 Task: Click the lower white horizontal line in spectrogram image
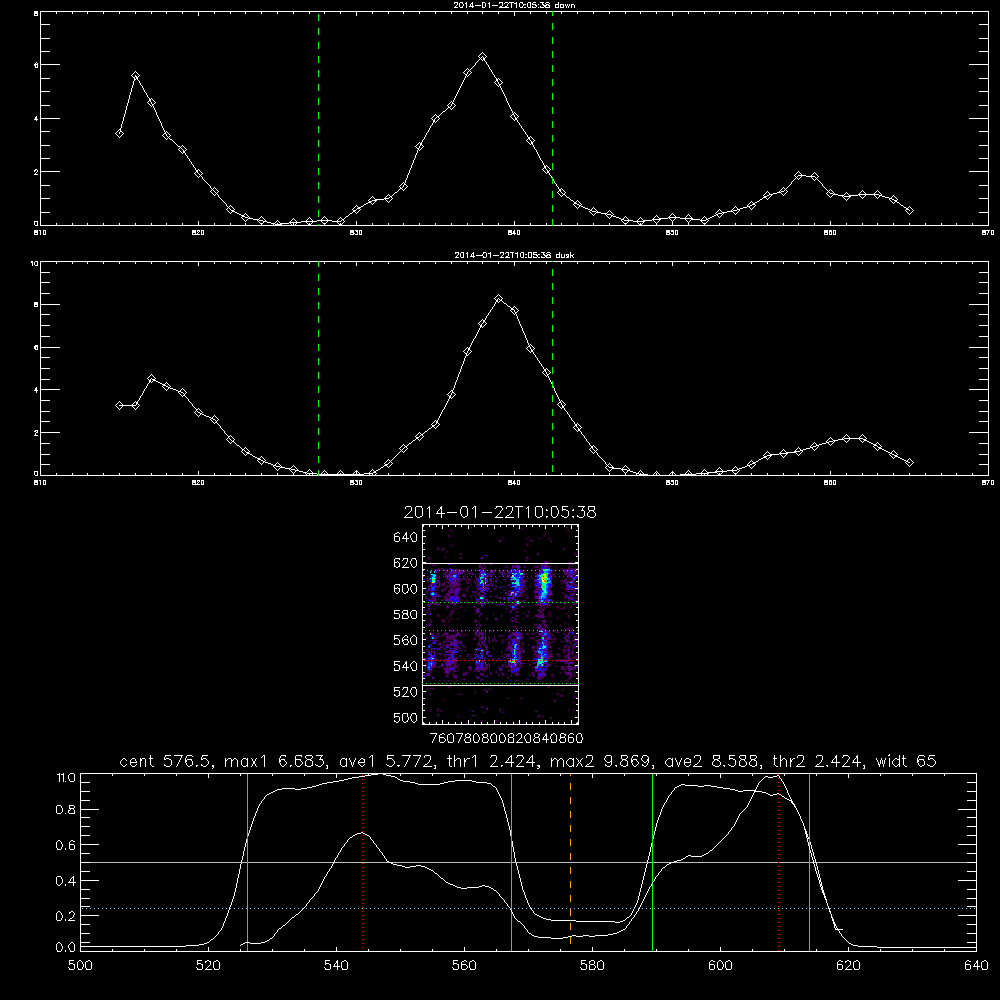click(500, 685)
